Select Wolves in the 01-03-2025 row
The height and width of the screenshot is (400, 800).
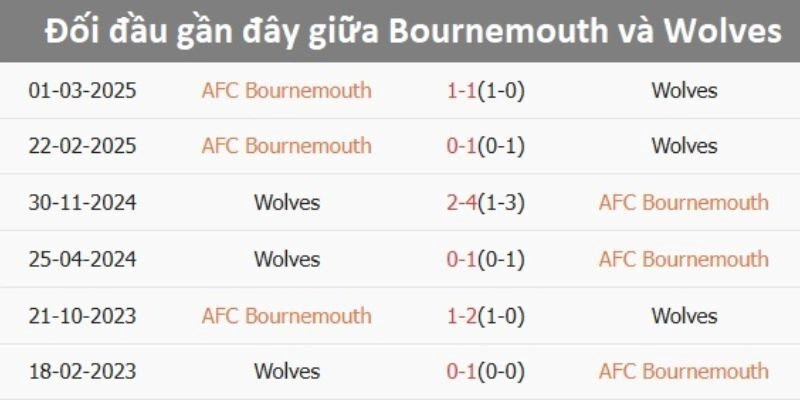tap(684, 90)
